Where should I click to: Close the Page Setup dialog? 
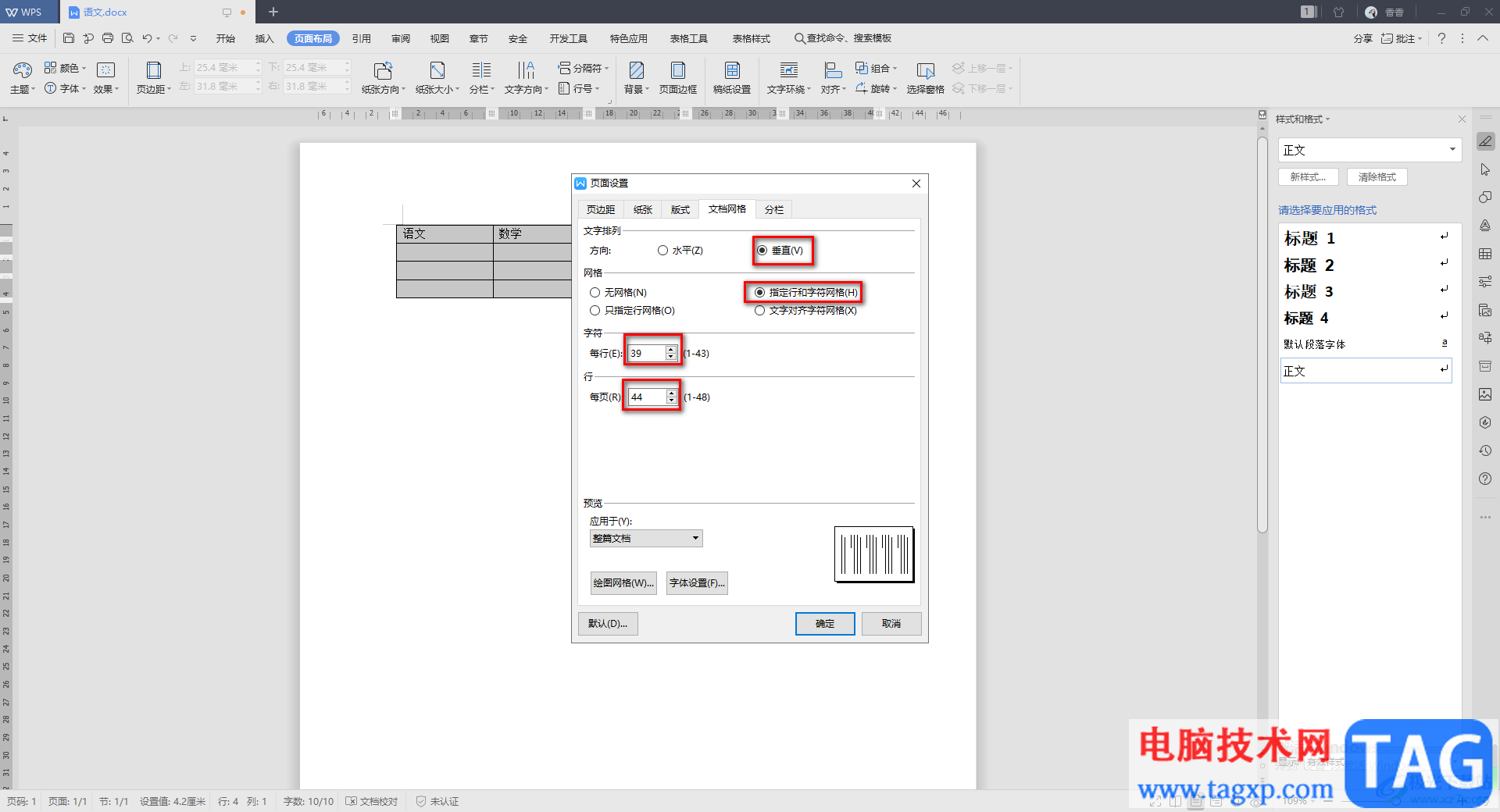(x=916, y=183)
